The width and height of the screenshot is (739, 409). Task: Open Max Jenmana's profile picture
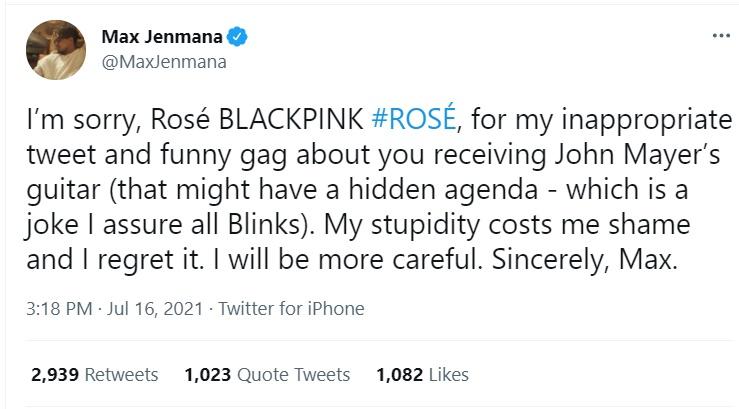click(x=55, y=50)
